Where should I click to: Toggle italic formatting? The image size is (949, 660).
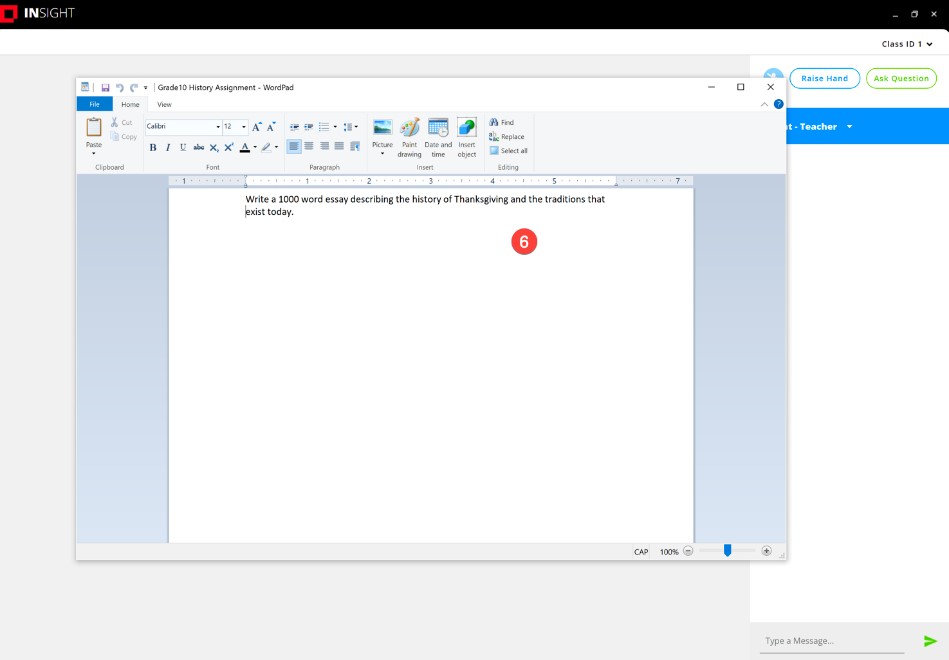[168, 147]
